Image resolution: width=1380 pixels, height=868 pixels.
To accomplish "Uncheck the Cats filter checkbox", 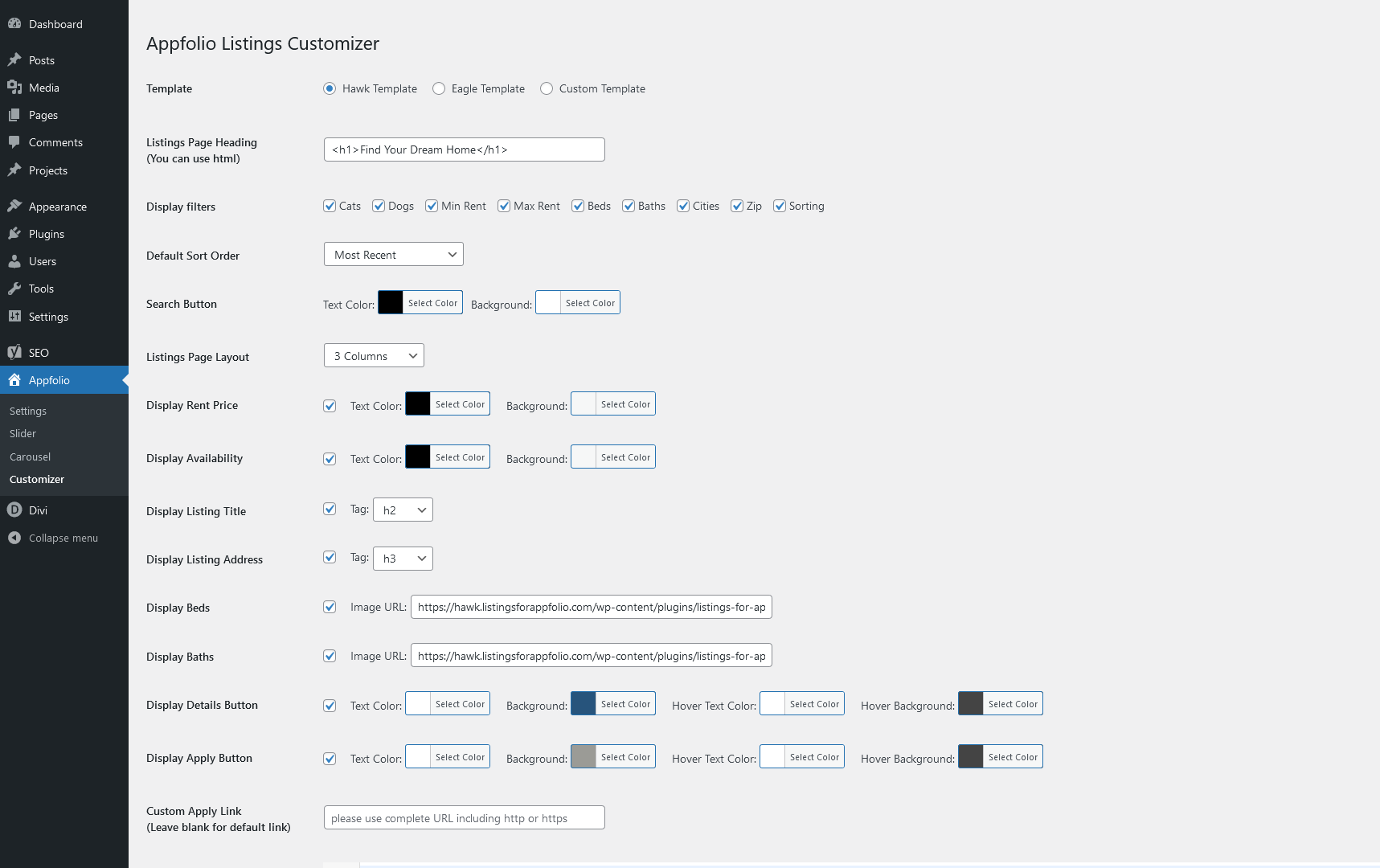I will (330, 206).
